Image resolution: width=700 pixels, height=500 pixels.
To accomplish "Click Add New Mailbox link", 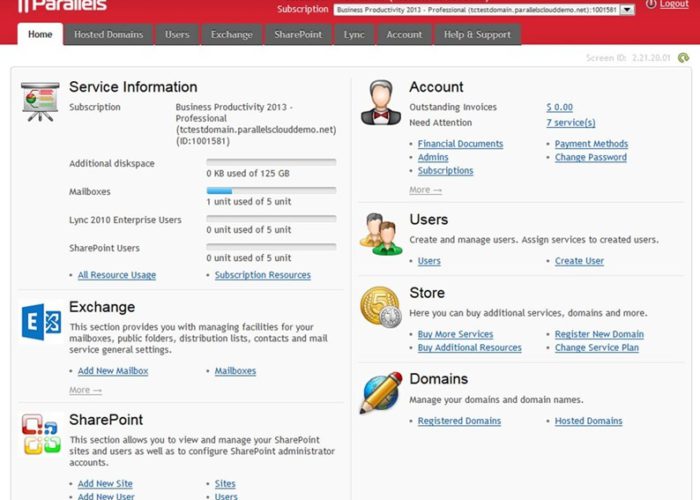I will (x=113, y=371).
